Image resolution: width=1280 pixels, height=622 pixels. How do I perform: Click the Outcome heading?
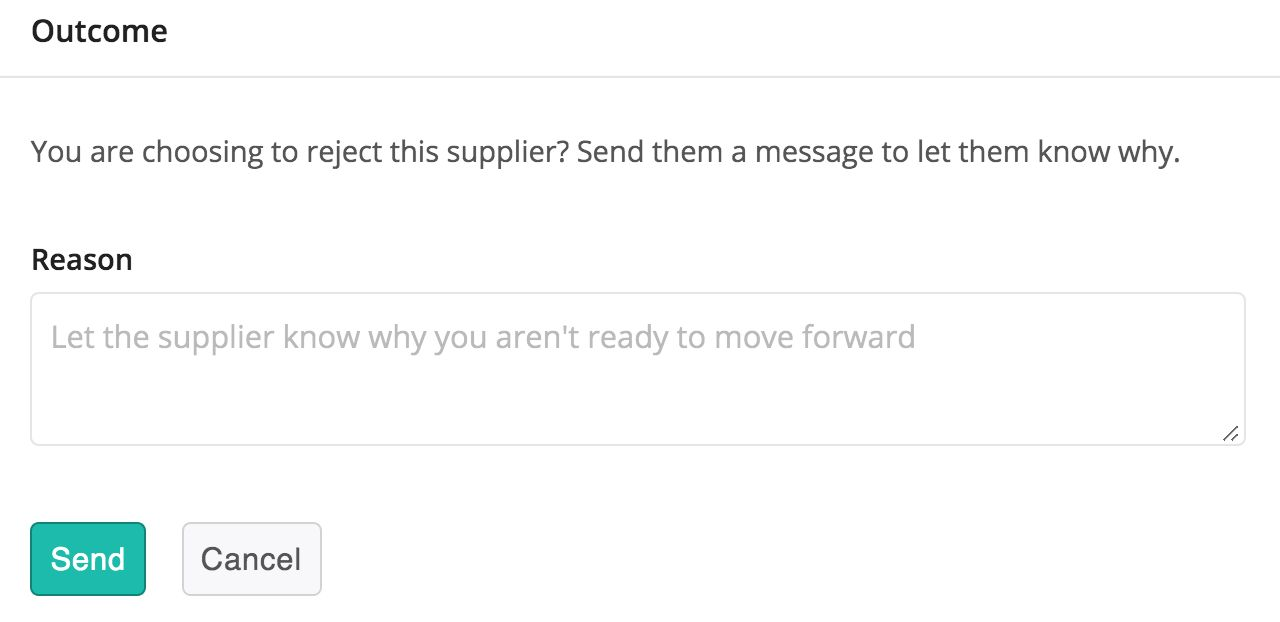point(99,31)
